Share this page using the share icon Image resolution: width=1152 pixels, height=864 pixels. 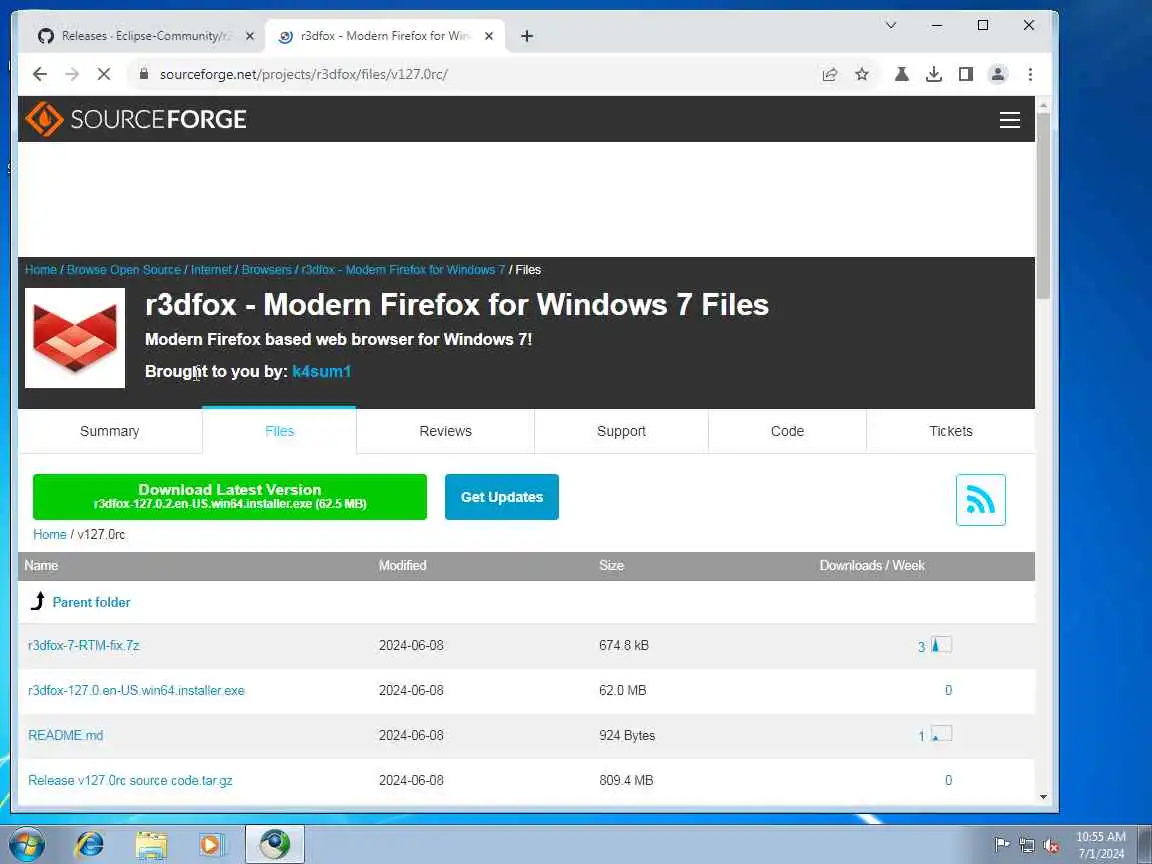829,74
